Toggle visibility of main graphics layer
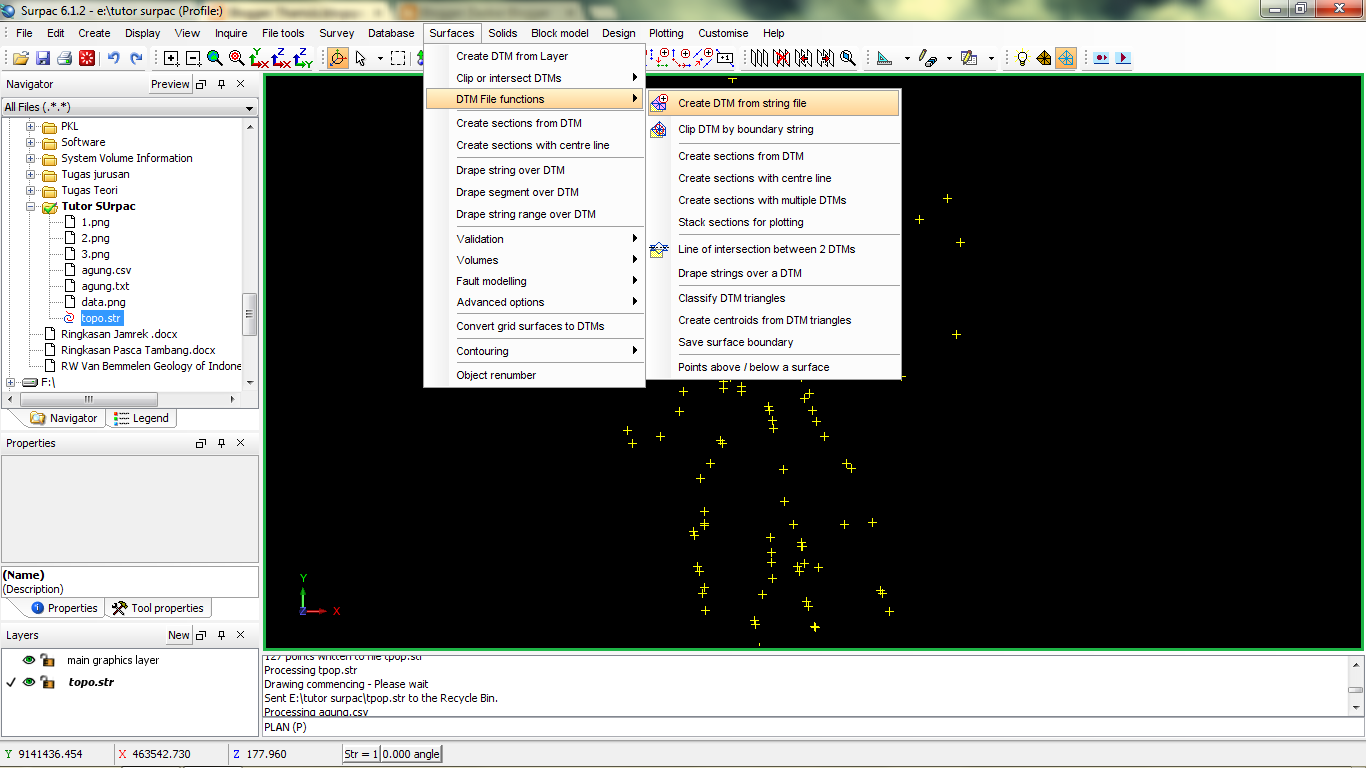Screen dimensions: 1366x768 29,660
